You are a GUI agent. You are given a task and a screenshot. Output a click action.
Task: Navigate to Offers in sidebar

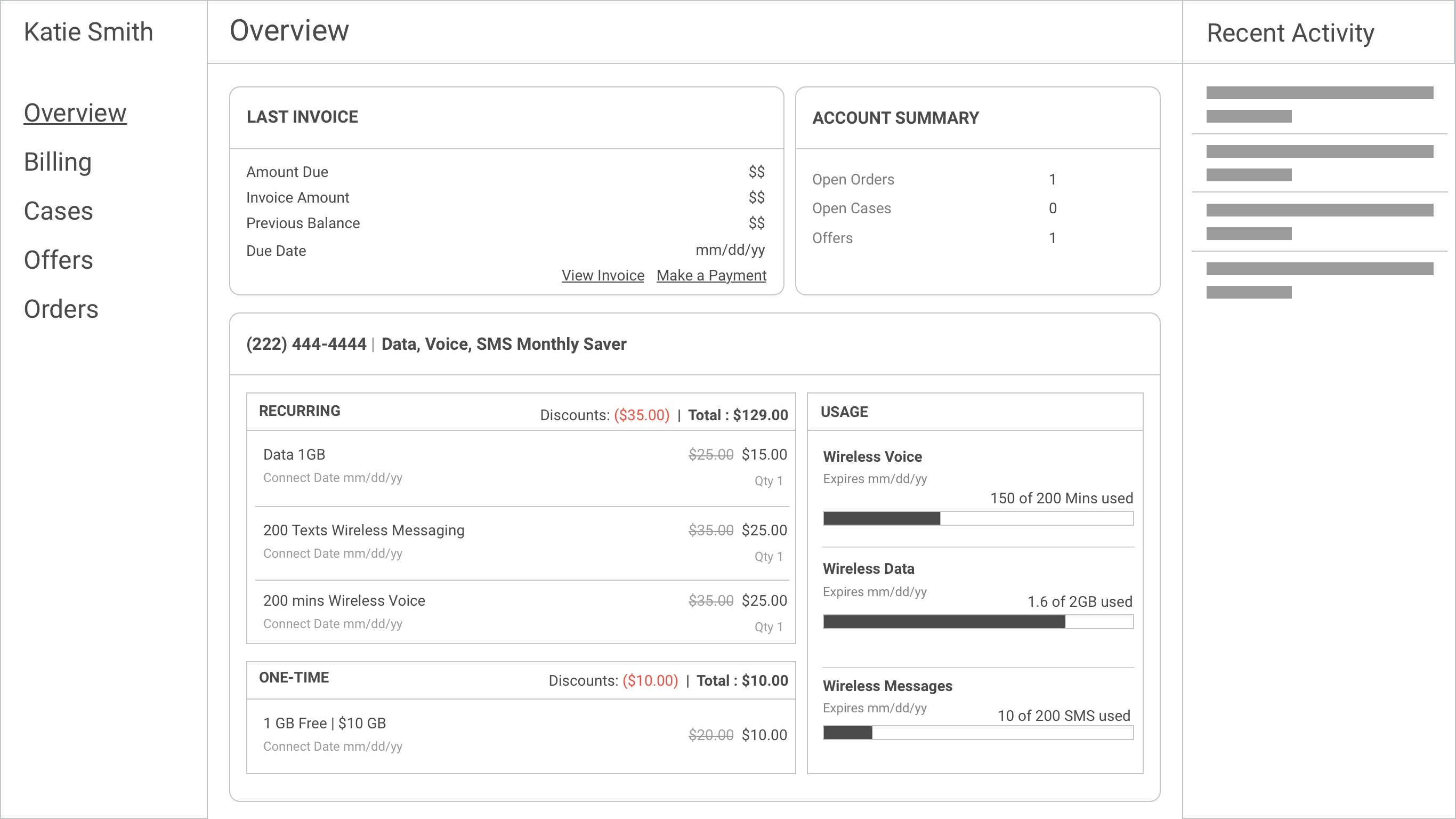click(x=58, y=260)
